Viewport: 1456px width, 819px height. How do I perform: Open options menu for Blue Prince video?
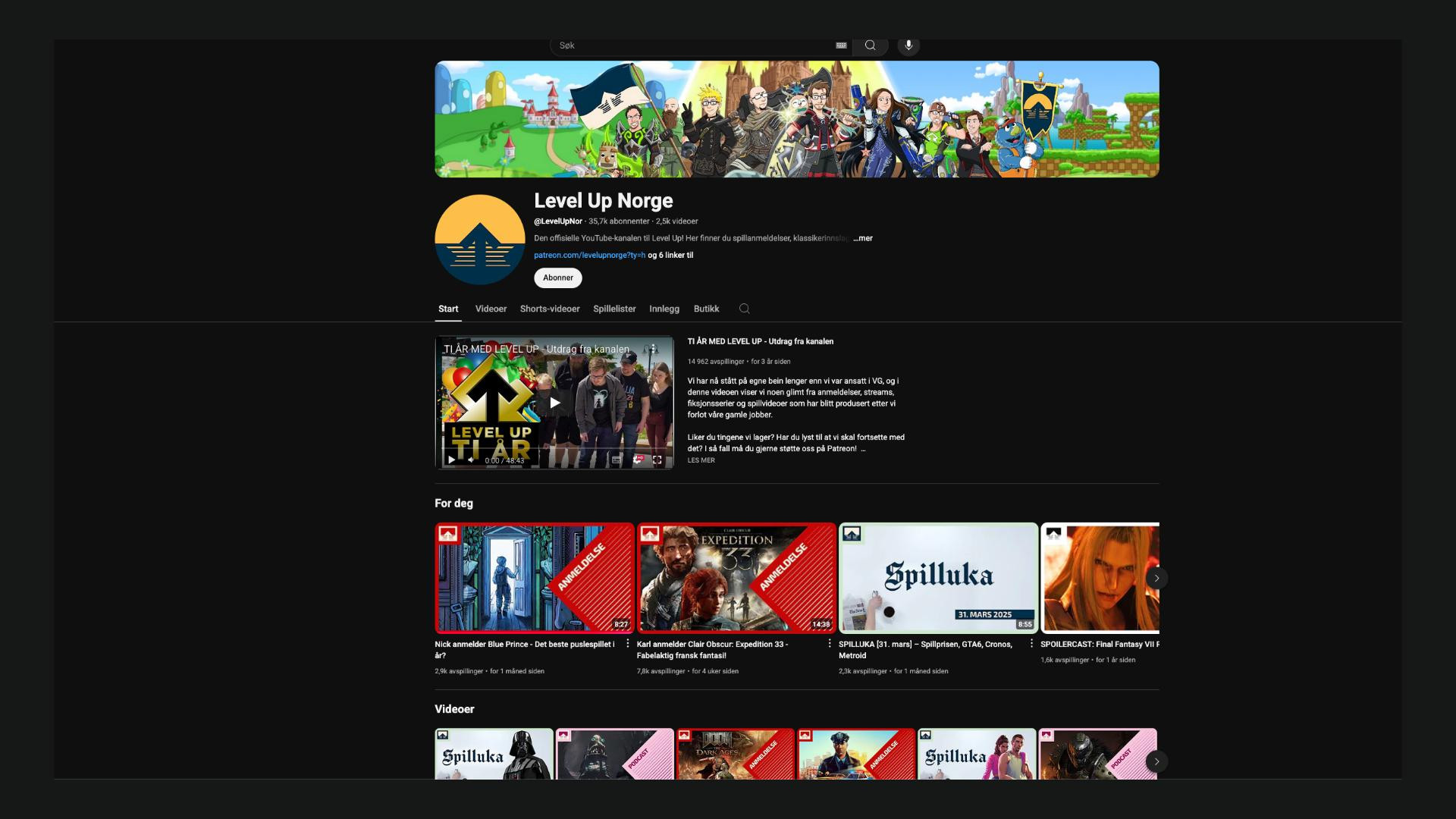[x=627, y=644]
